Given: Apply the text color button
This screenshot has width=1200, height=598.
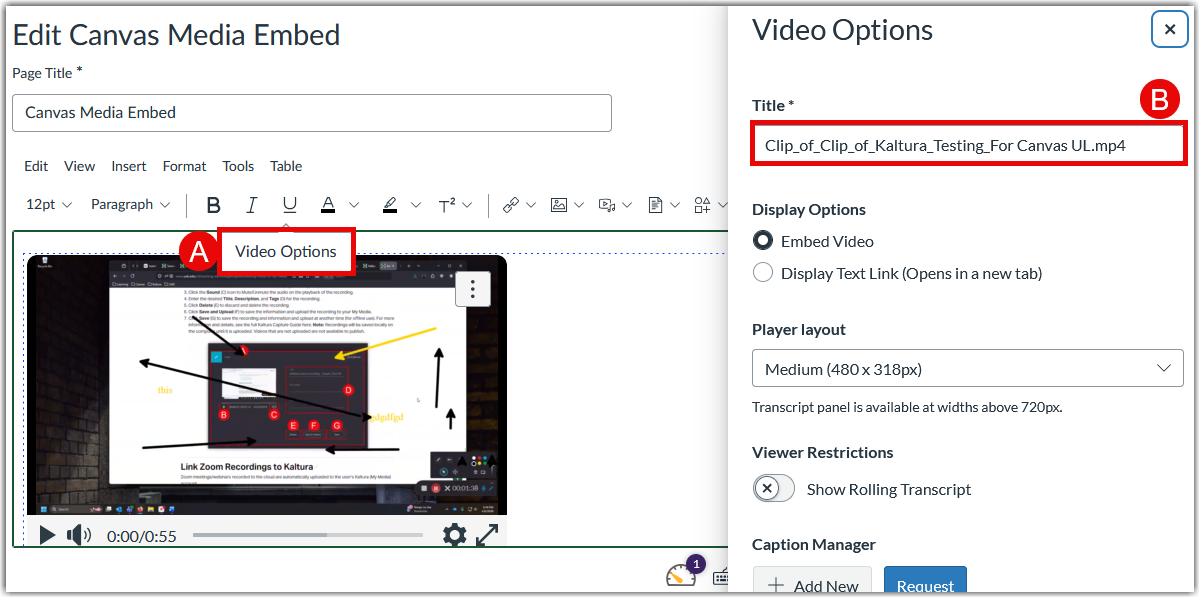Looking at the screenshot, I should (x=327, y=205).
